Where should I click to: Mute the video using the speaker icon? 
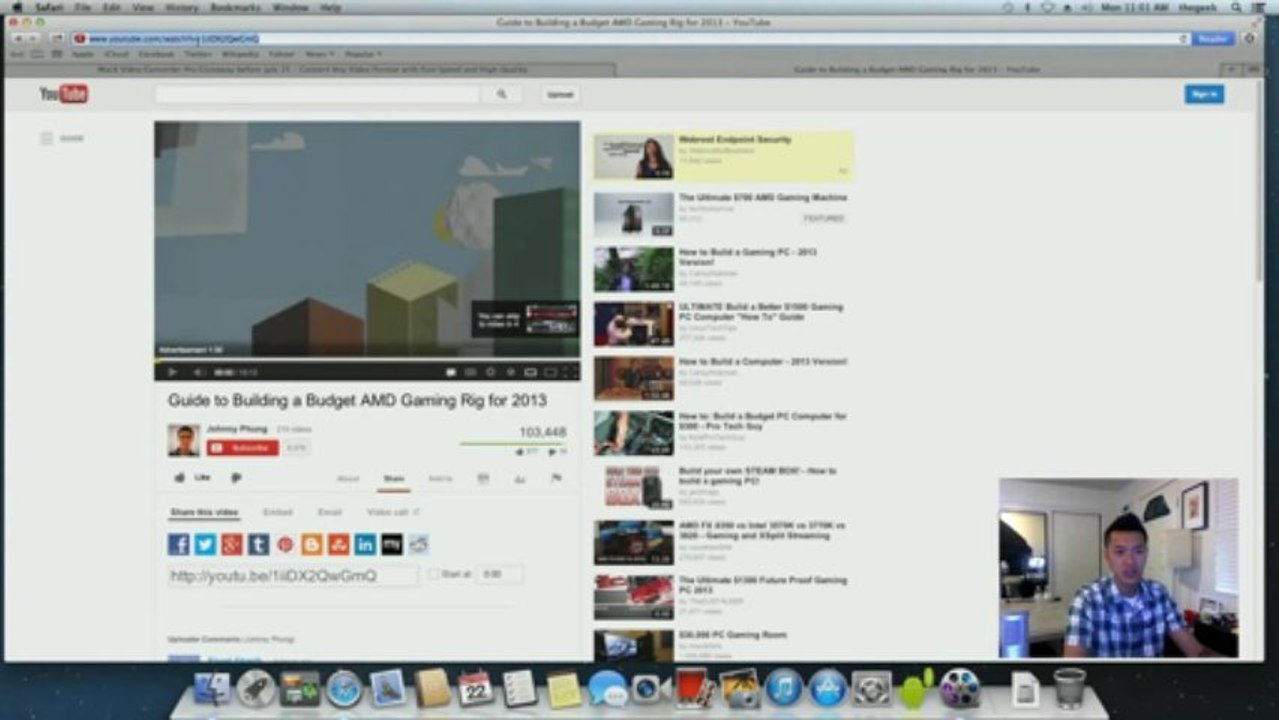tap(197, 372)
